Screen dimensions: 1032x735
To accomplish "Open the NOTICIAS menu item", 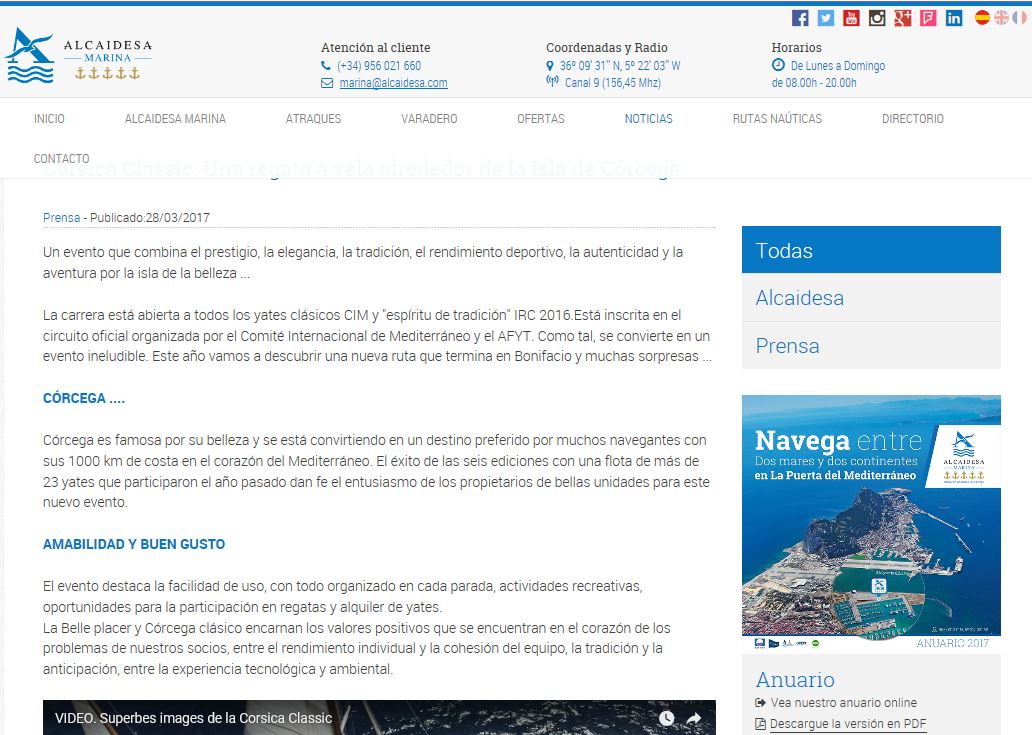I will pos(648,119).
